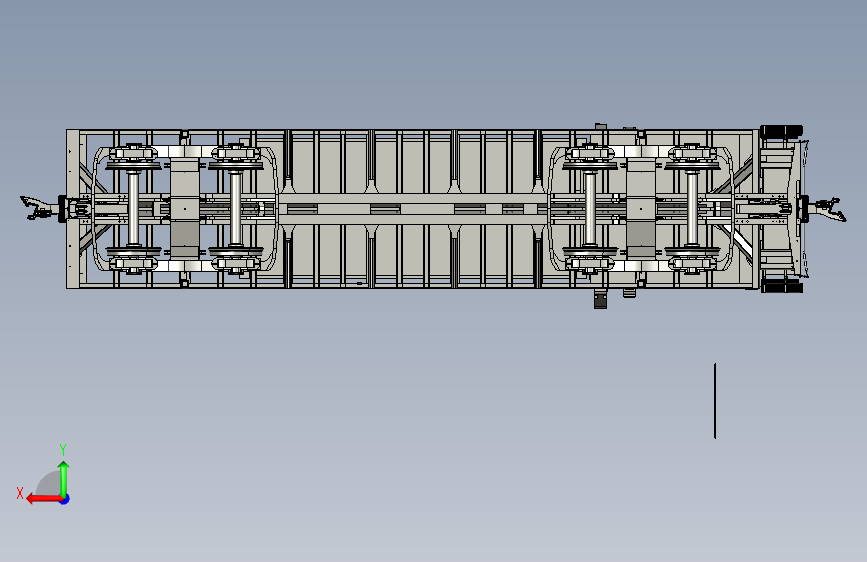Image resolution: width=867 pixels, height=562 pixels.
Task: Click the isolated vertical black line below the model
Action: click(x=715, y=401)
